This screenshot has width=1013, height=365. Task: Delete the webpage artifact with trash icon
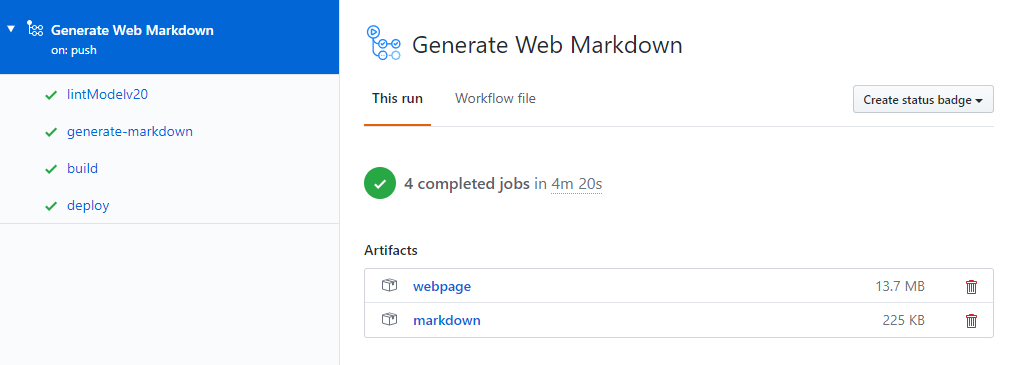click(971, 286)
